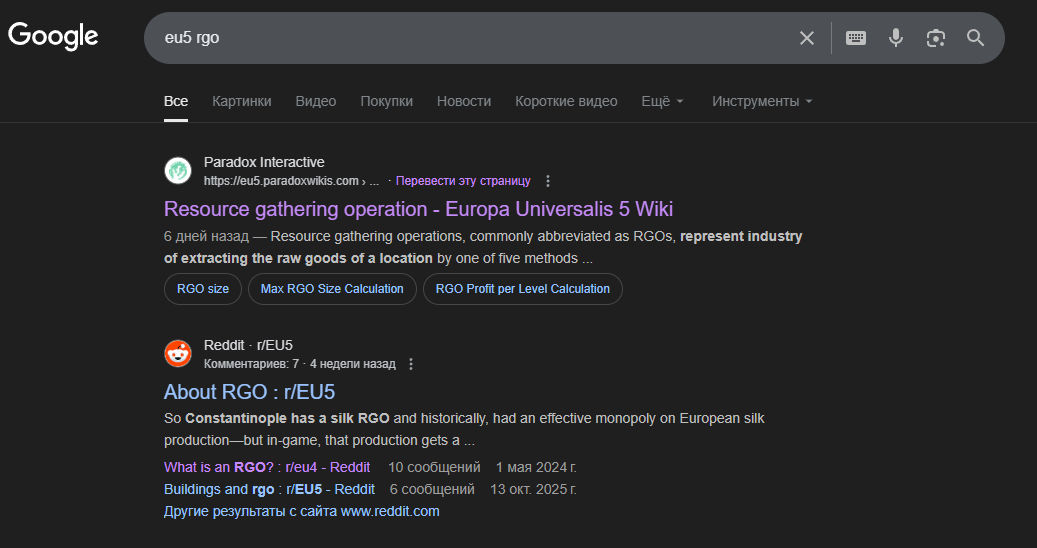Click "Constantinople has a silk RGO" snippet text
The image size is (1037, 548).
tap(287, 418)
